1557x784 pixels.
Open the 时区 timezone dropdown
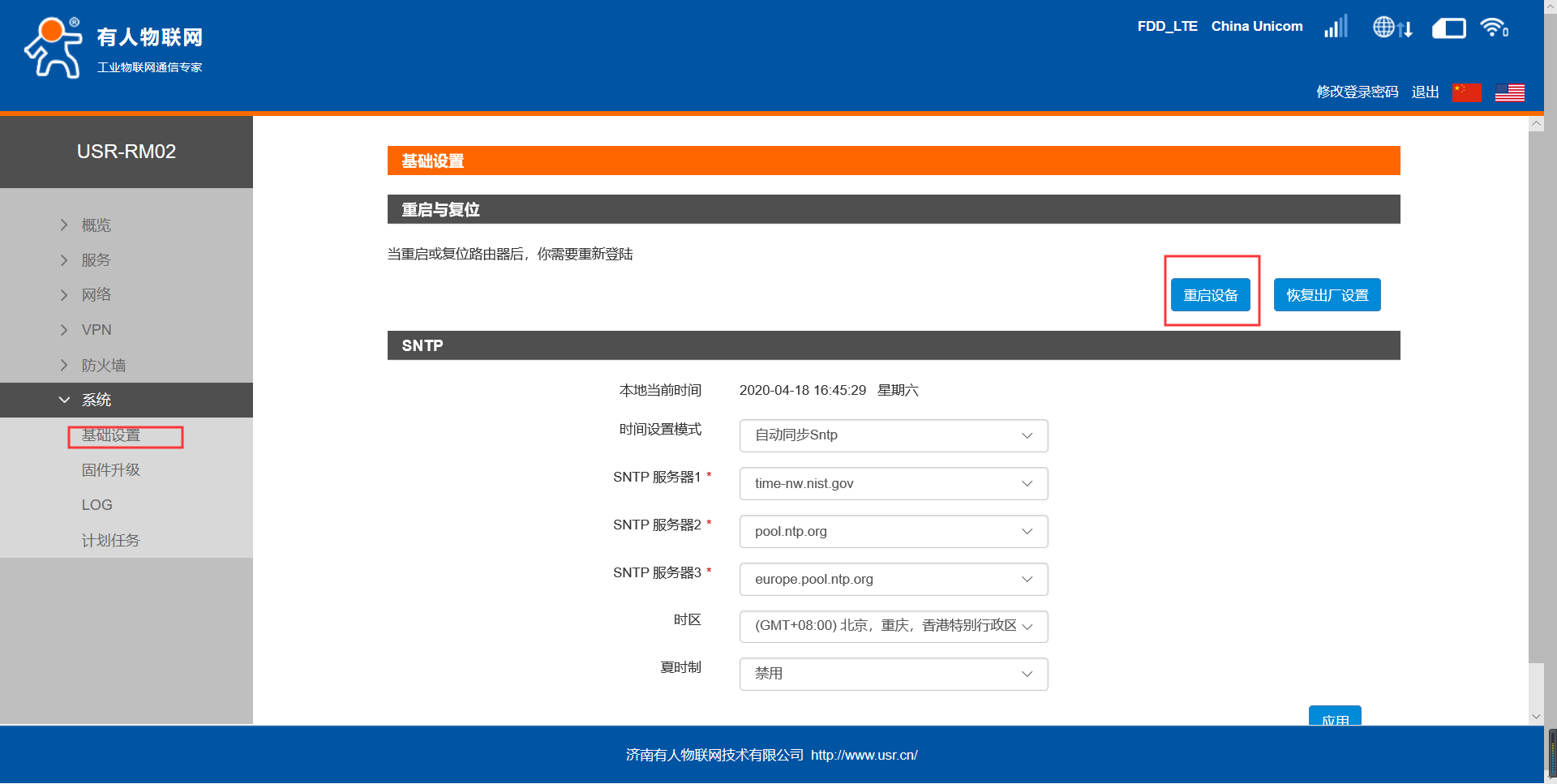[x=893, y=626]
